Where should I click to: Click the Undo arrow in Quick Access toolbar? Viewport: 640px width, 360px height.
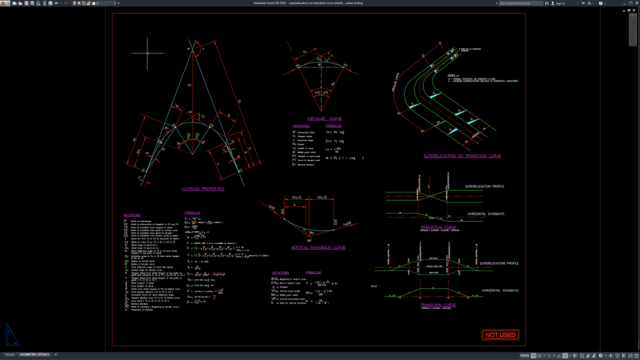(57, 3)
